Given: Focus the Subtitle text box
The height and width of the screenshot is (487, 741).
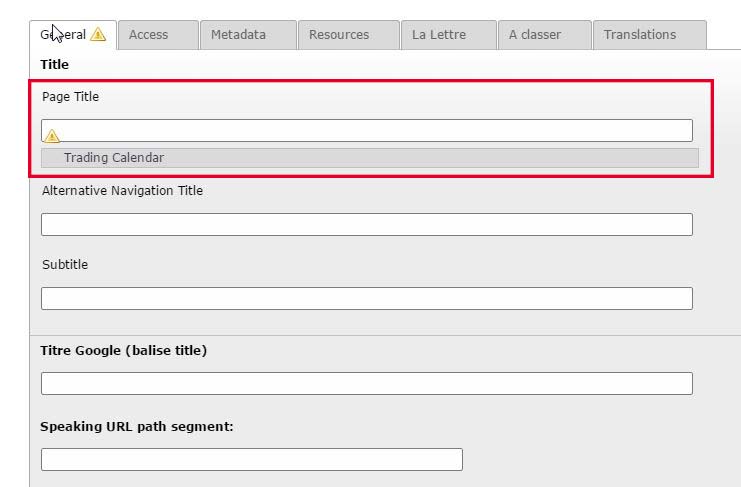Looking at the screenshot, I should tap(367, 299).
